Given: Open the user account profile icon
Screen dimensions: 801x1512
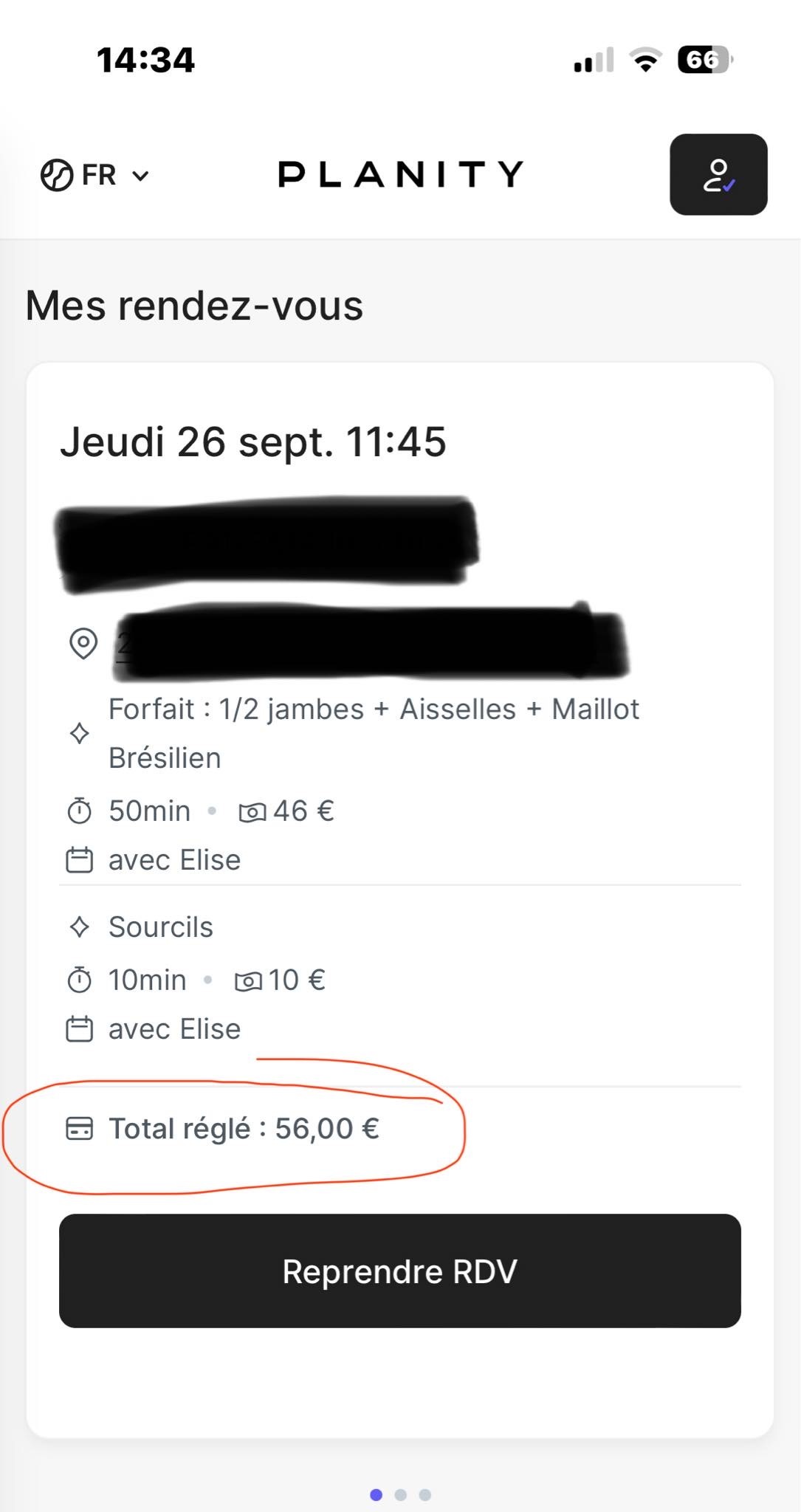Looking at the screenshot, I should click(x=718, y=174).
